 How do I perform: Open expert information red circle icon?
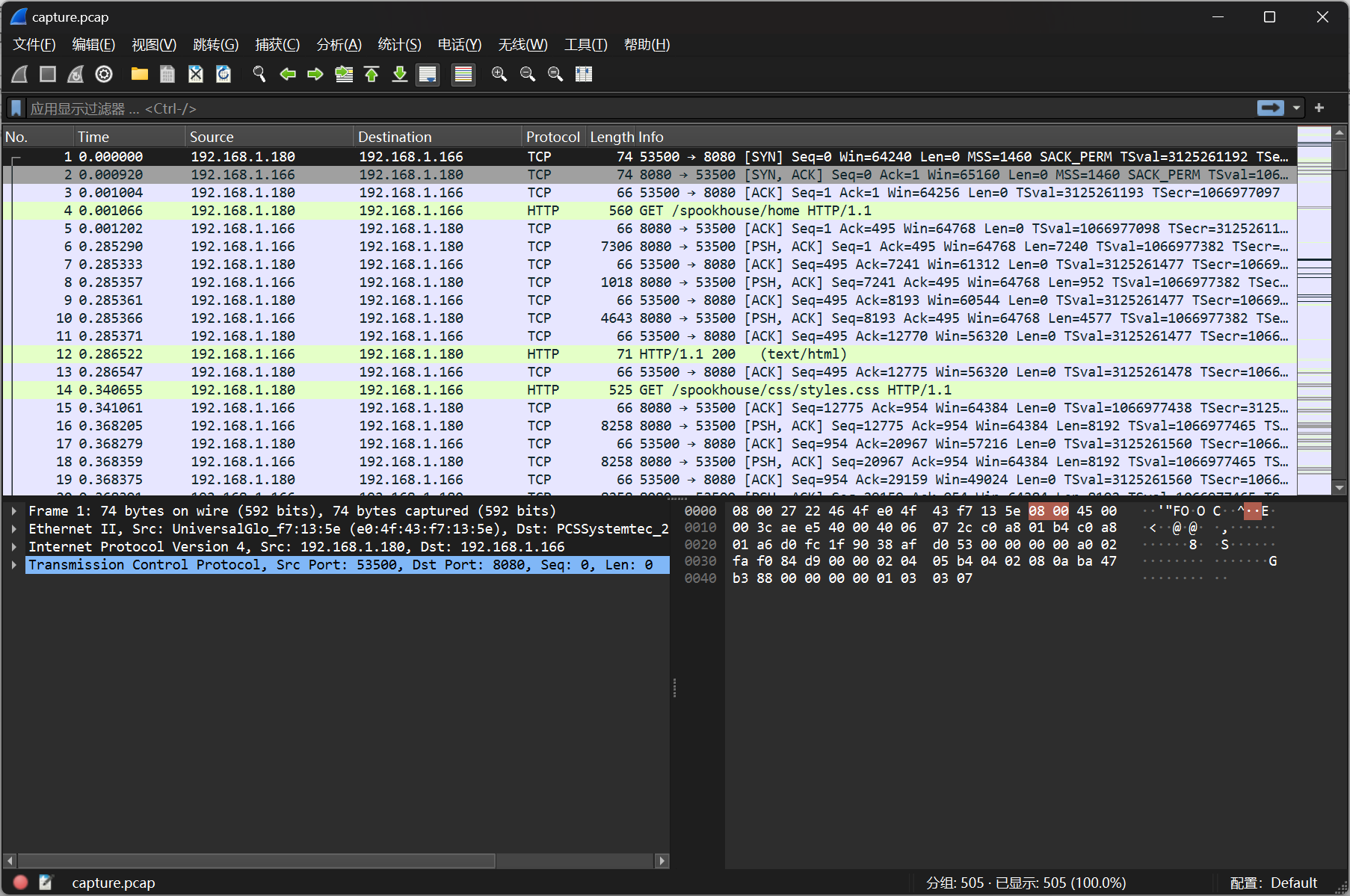tap(21, 883)
